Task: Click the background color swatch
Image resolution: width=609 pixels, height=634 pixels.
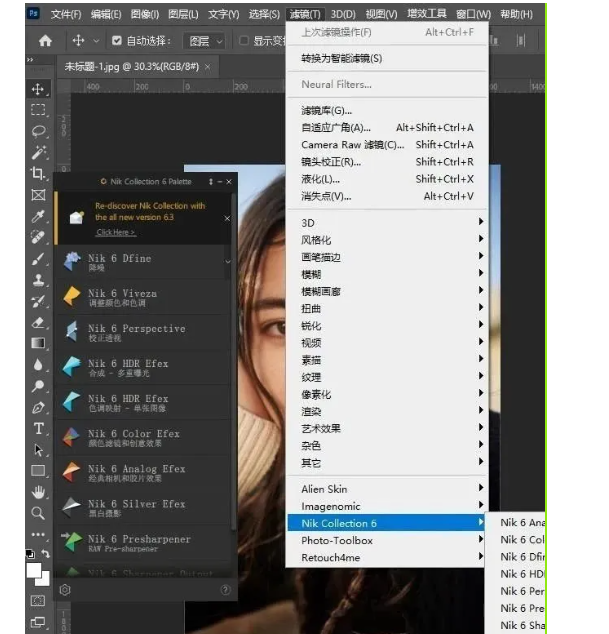Action: click(x=44, y=580)
